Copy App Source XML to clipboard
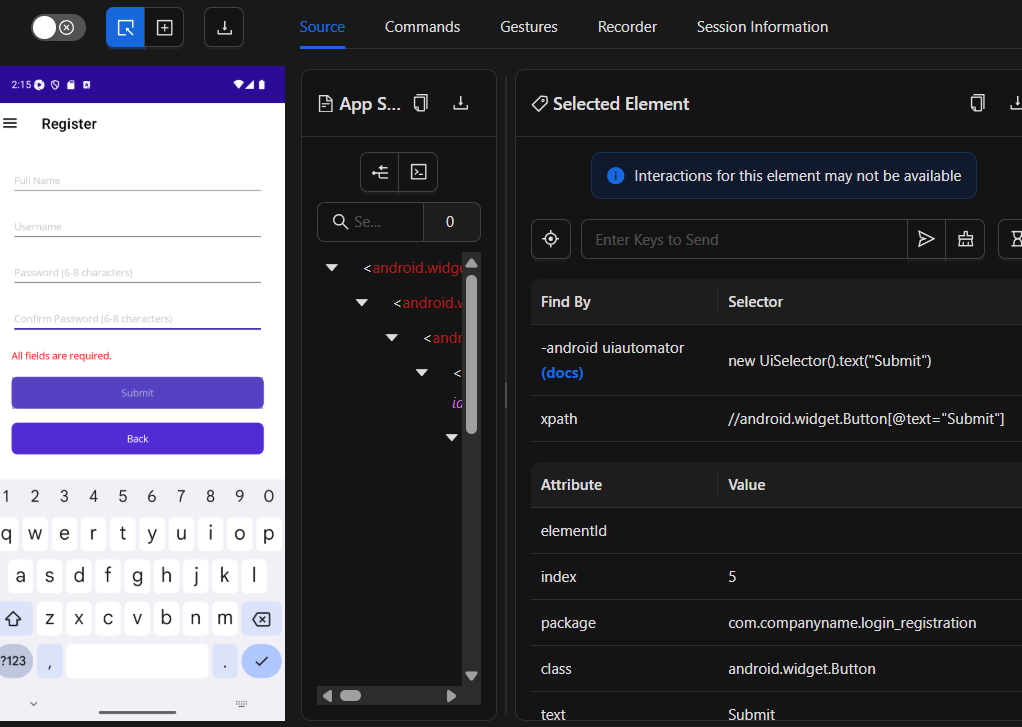Image resolution: width=1022 pixels, height=727 pixels. coord(421,104)
